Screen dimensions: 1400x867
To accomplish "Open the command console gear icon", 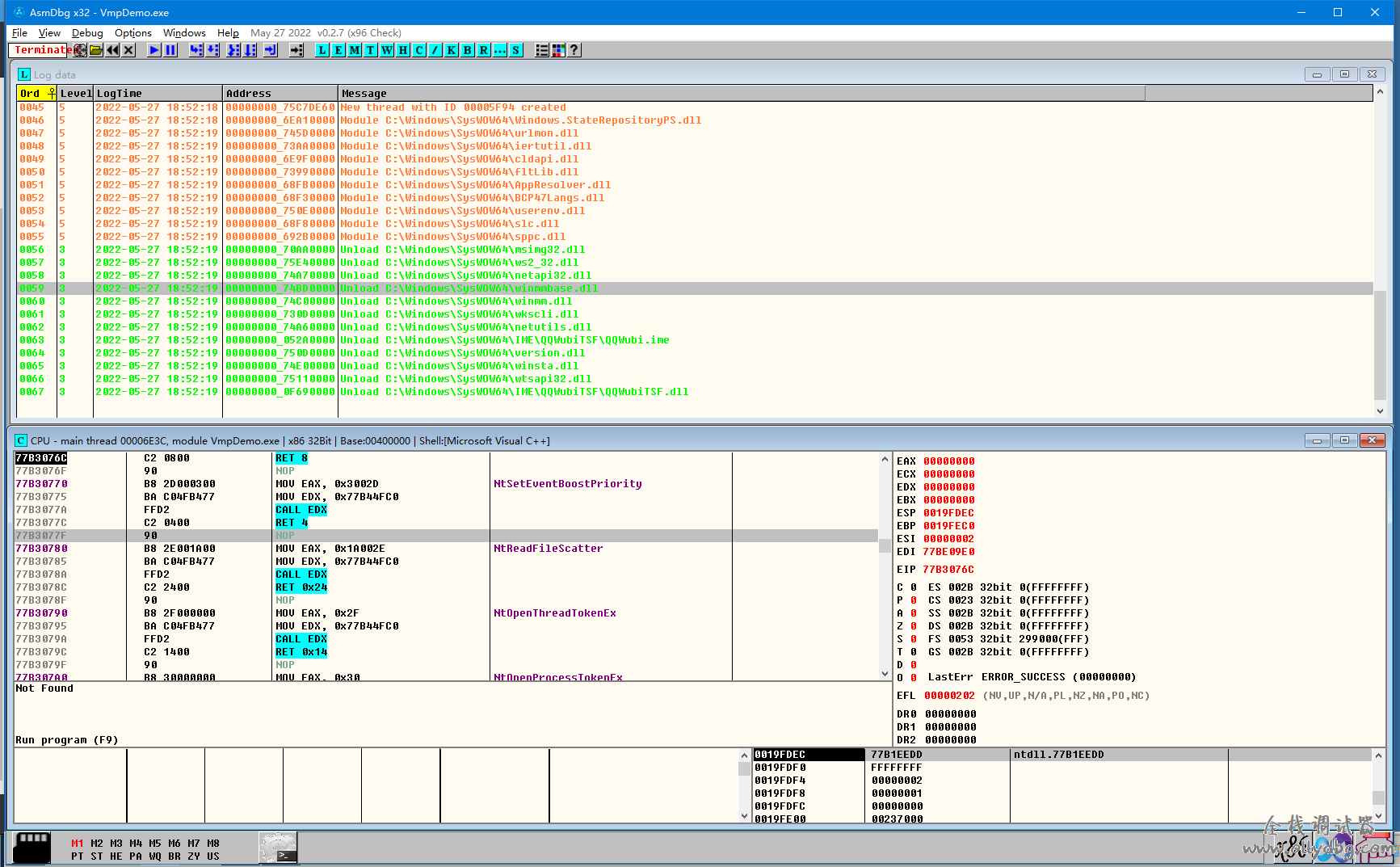I will coord(278,848).
